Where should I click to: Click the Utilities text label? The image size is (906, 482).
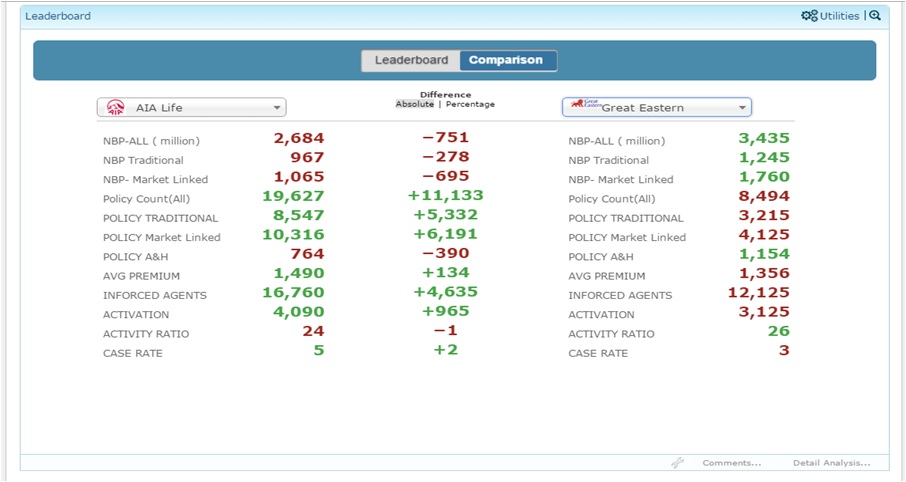tap(840, 16)
